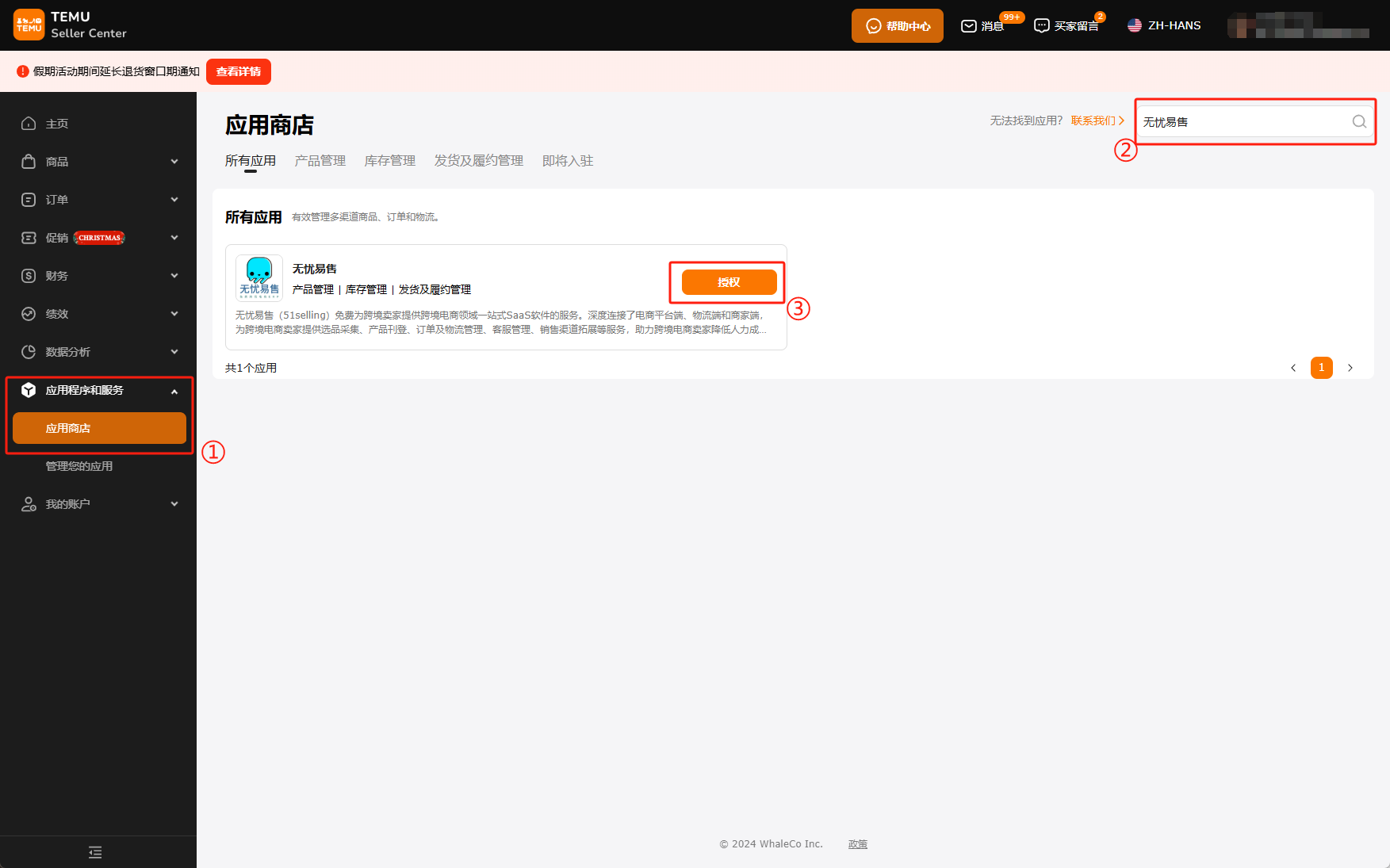This screenshot has height=868, width=1390.
Task: Click the orders icon beside 订单
Action: click(29, 200)
